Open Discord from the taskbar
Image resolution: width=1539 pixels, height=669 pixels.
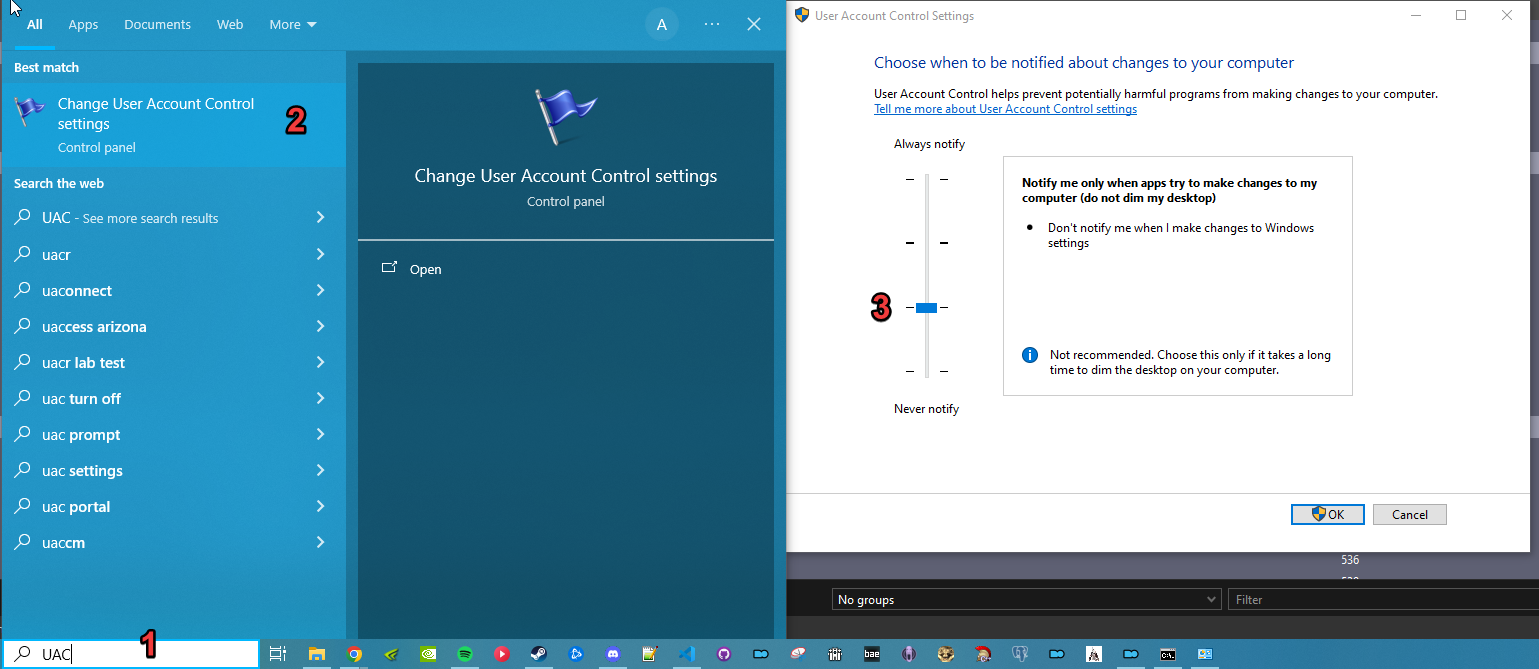613,654
